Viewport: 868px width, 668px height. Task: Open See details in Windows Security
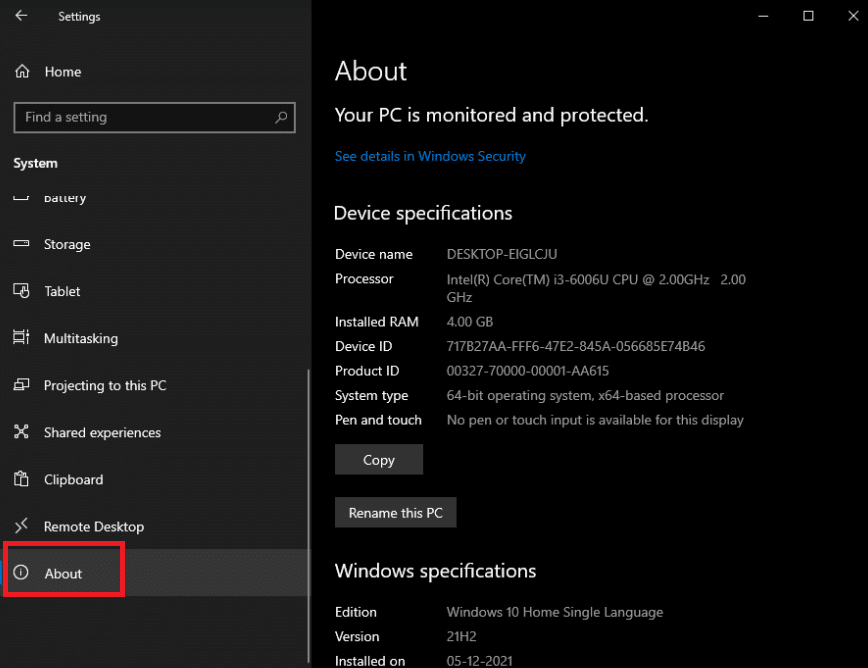click(x=430, y=156)
